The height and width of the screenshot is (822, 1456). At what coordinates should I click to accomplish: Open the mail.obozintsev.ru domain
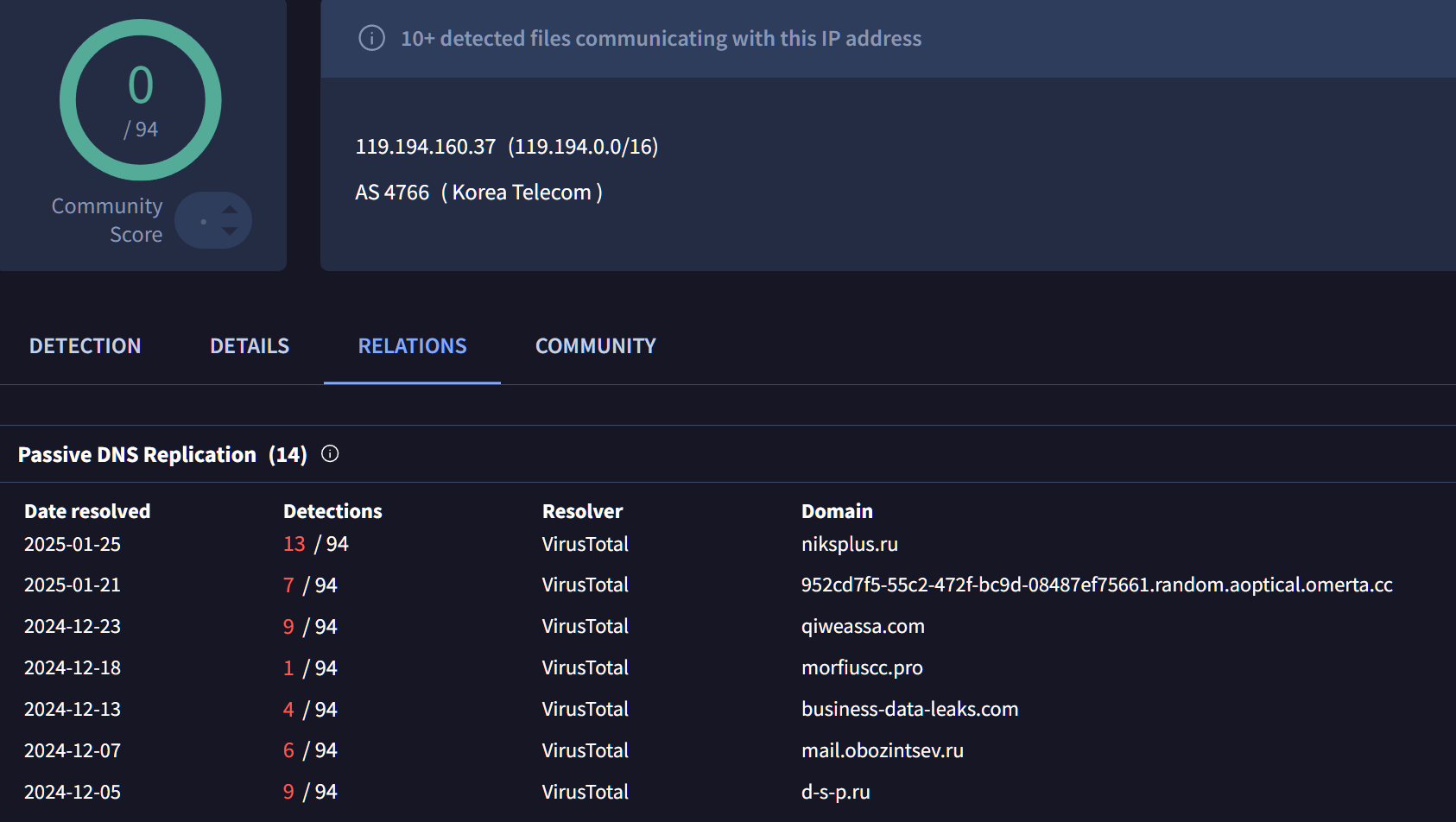coord(882,750)
